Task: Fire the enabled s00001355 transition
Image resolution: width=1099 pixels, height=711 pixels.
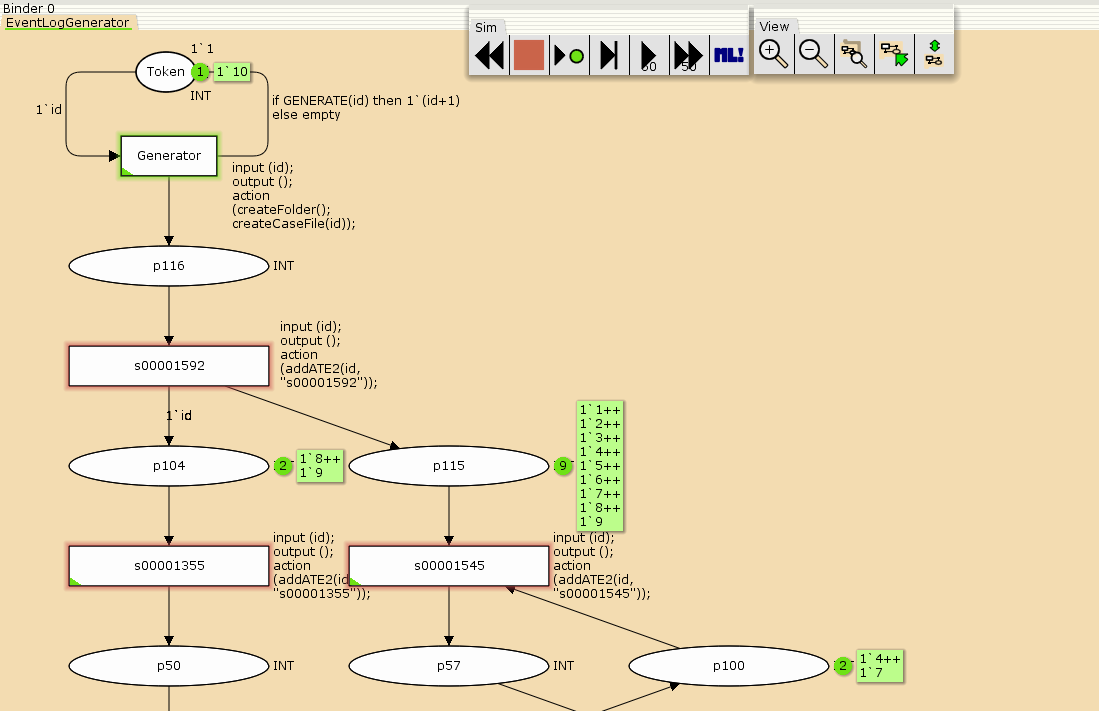Action: (169, 566)
